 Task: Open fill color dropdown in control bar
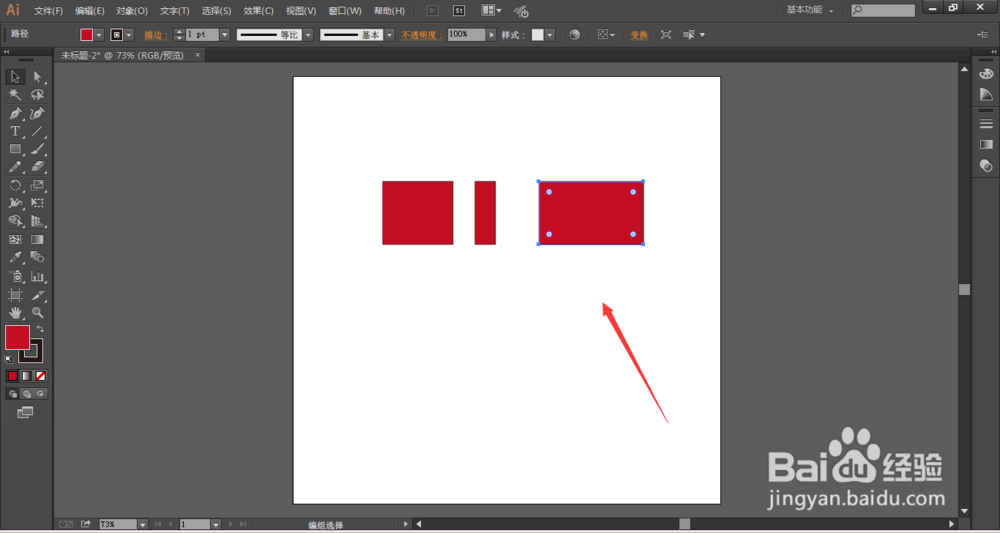tap(99, 35)
